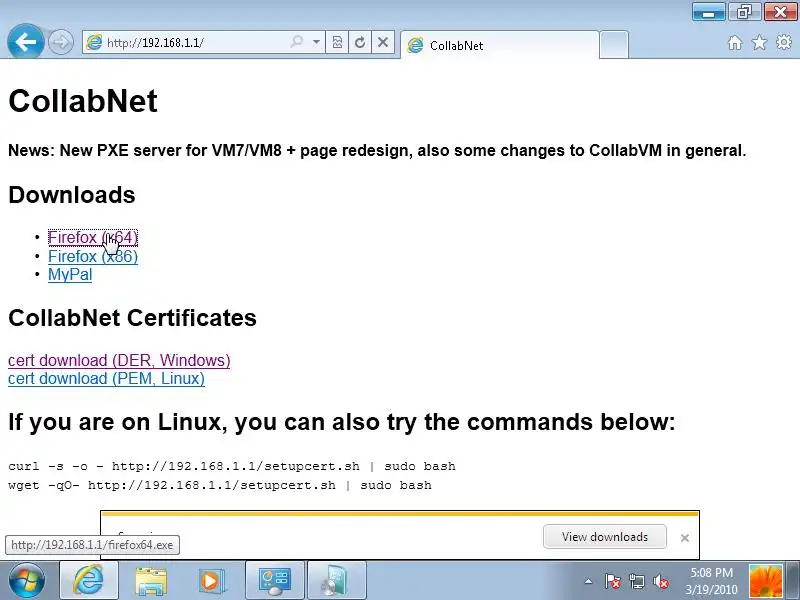The image size is (800, 600).
Task: Open the Windows Start menu
Action: 27,581
